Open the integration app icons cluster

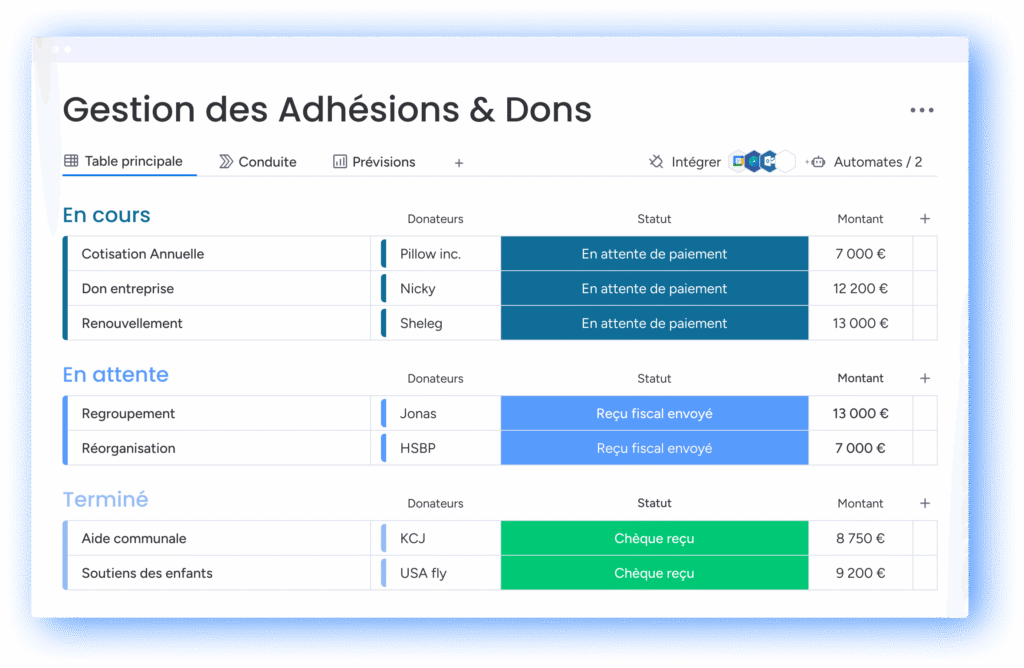(762, 161)
